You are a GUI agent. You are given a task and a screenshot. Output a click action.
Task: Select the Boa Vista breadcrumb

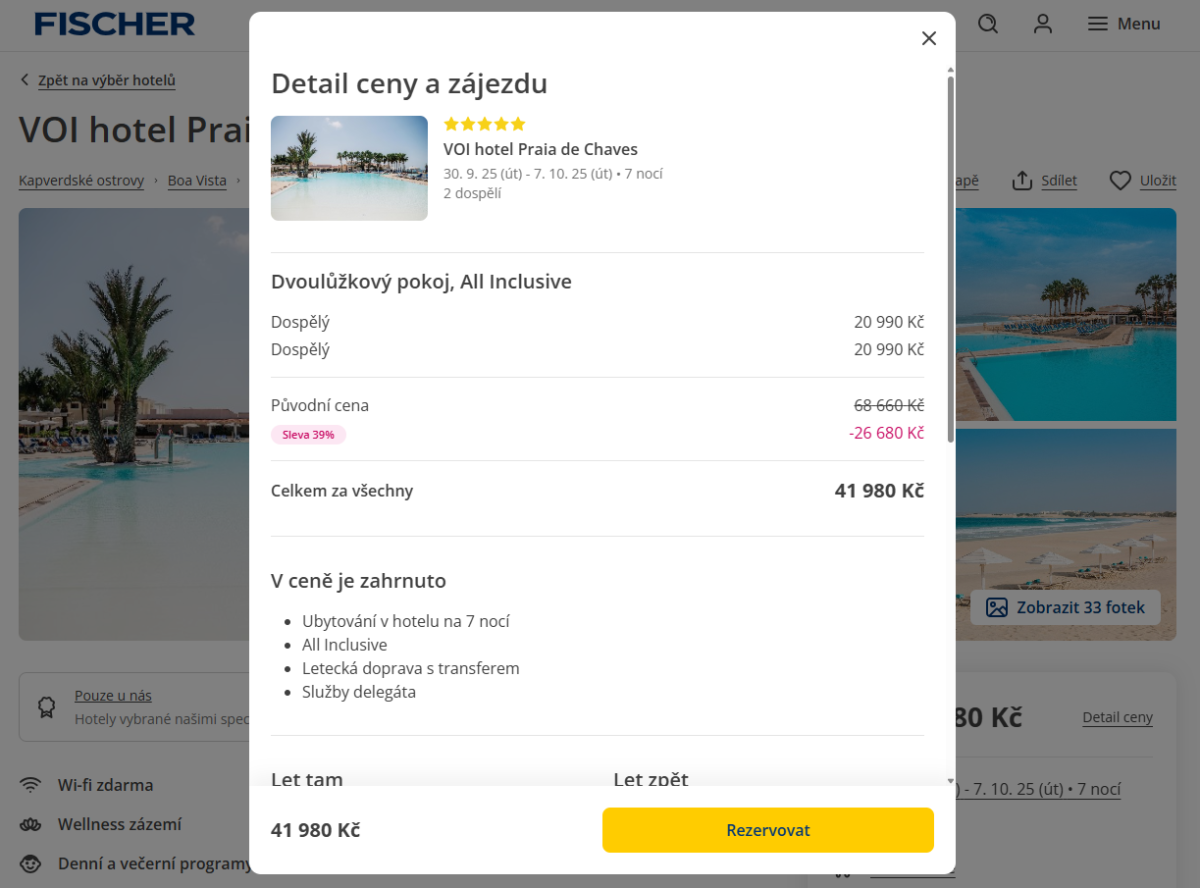[x=197, y=181]
